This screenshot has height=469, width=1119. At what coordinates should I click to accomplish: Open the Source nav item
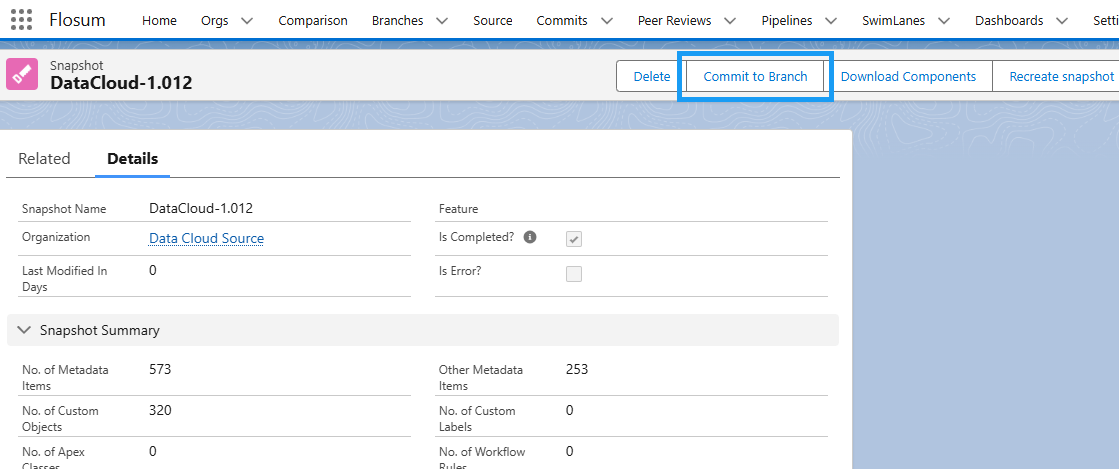[492, 21]
